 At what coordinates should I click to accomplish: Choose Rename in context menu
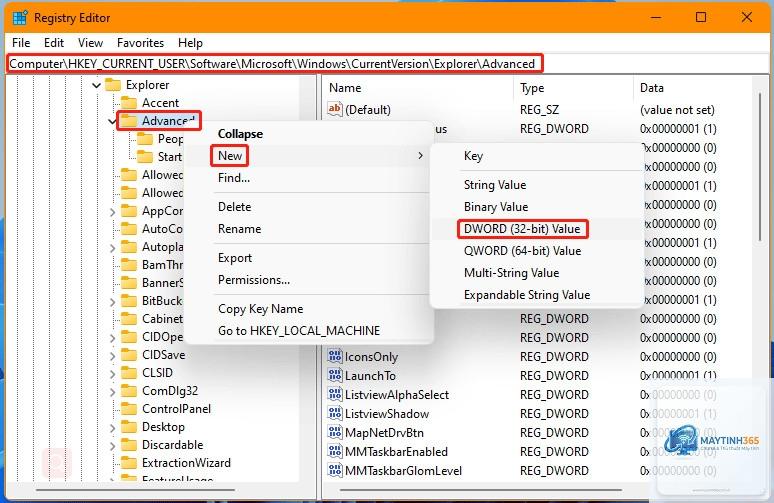309,229
